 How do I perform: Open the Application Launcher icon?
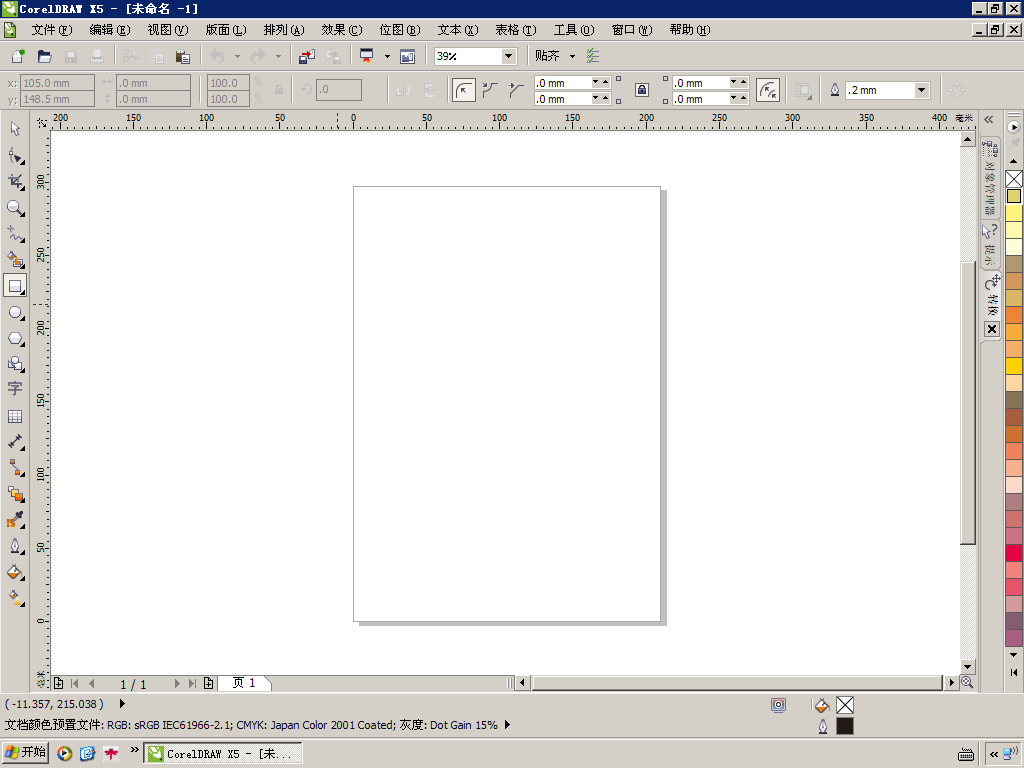click(366, 56)
